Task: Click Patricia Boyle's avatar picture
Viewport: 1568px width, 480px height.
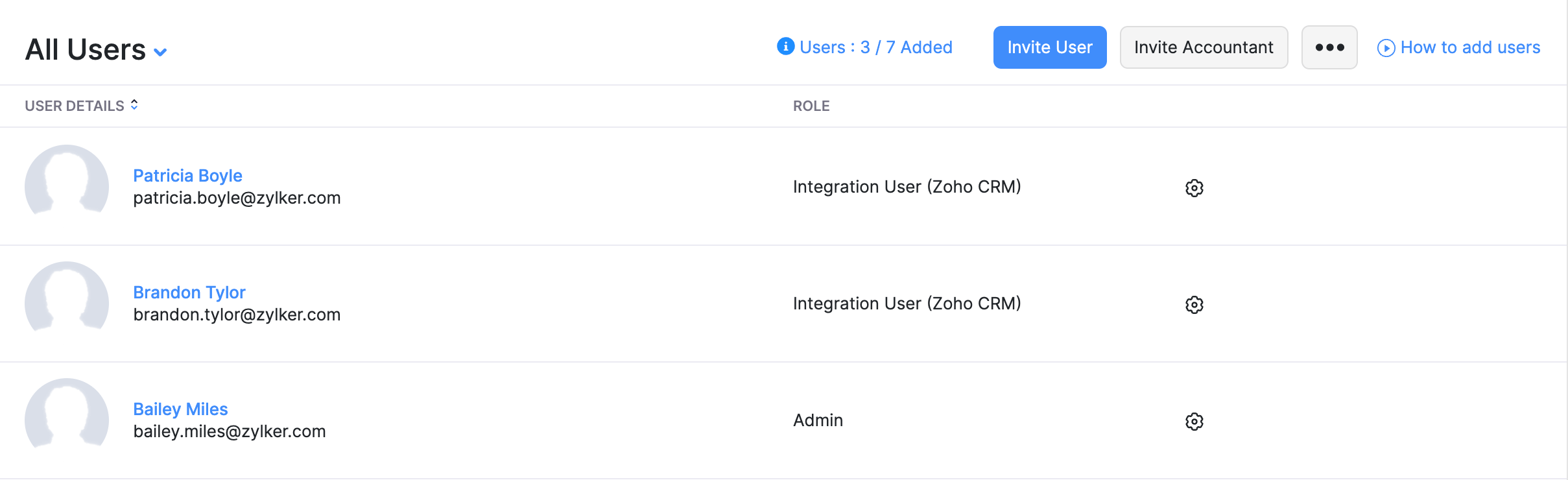Action: pos(67,180)
